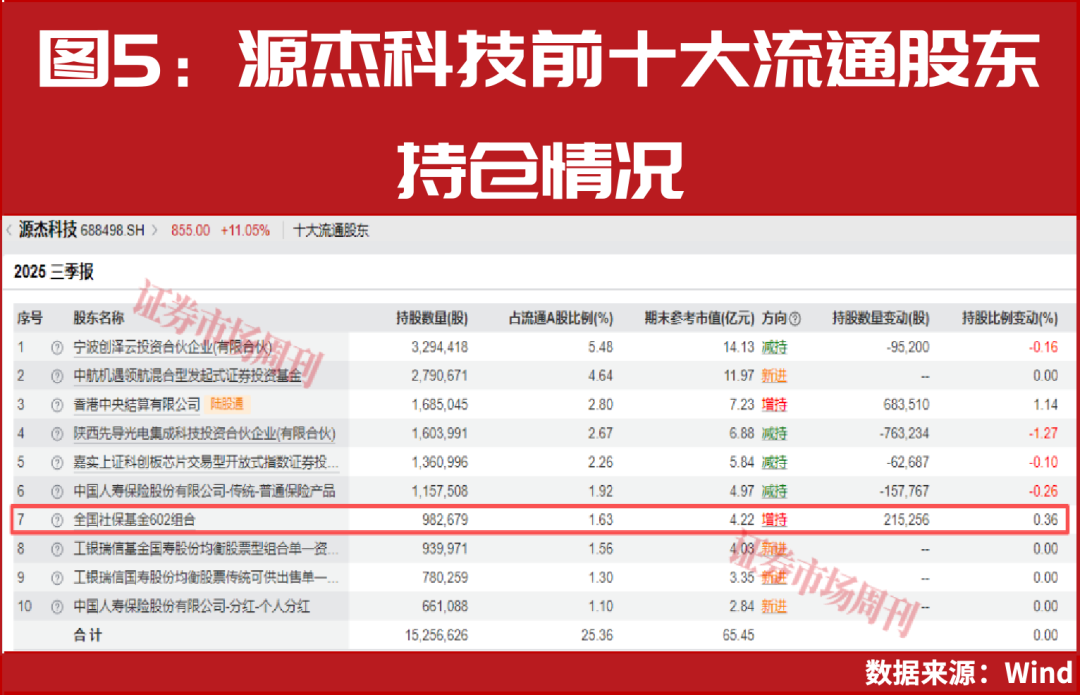The height and width of the screenshot is (695, 1080).
Task: Click the help icon beside 宁波创泽云投资合伙企业
Action: coord(56,347)
